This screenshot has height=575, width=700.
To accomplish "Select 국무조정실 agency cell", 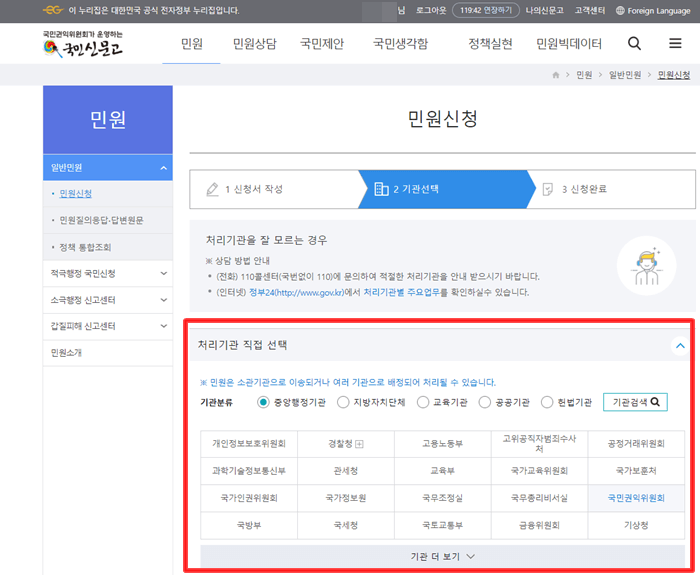I will [442, 498].
